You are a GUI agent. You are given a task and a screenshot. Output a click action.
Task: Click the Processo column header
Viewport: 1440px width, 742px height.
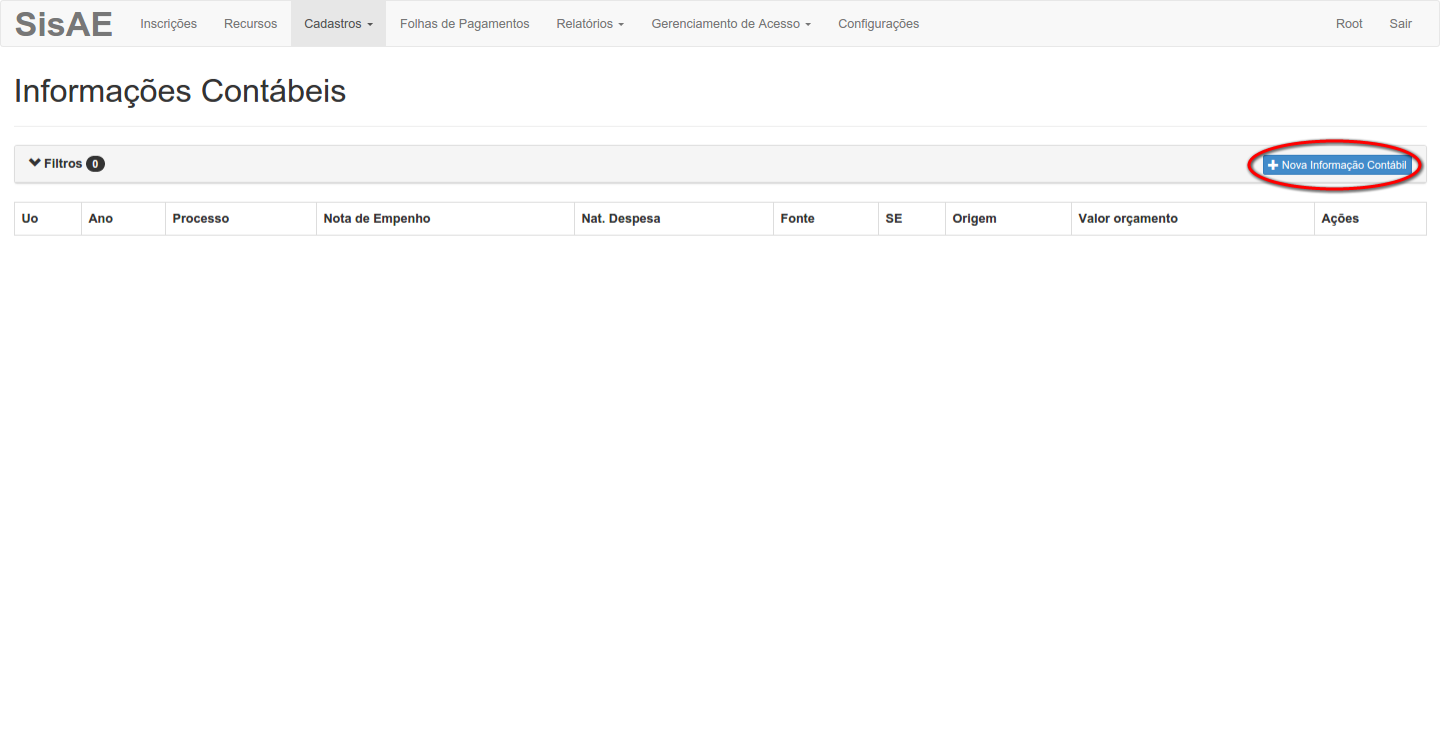pos(241,219)
